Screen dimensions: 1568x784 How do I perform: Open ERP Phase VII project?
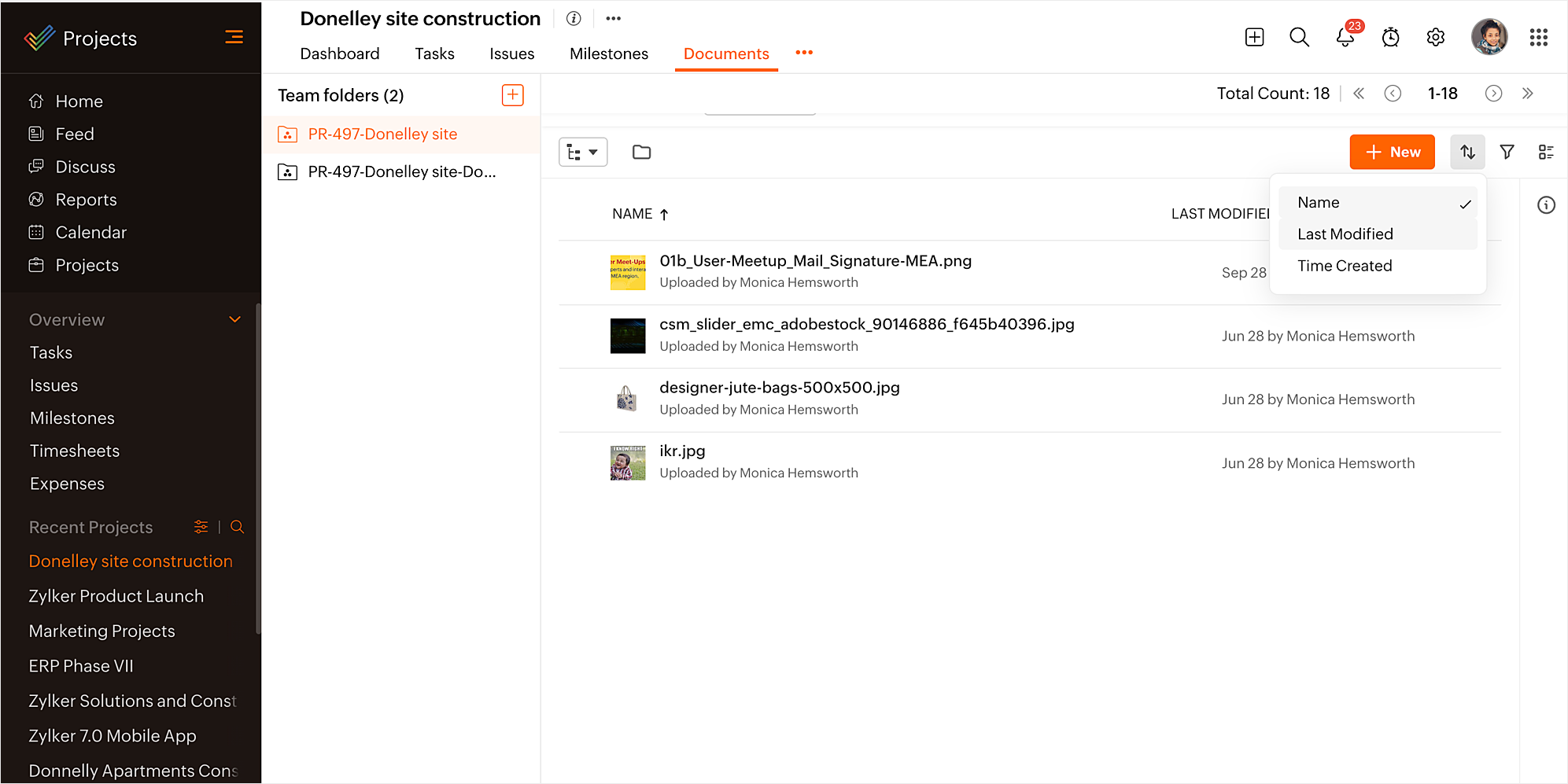point(81,666)
